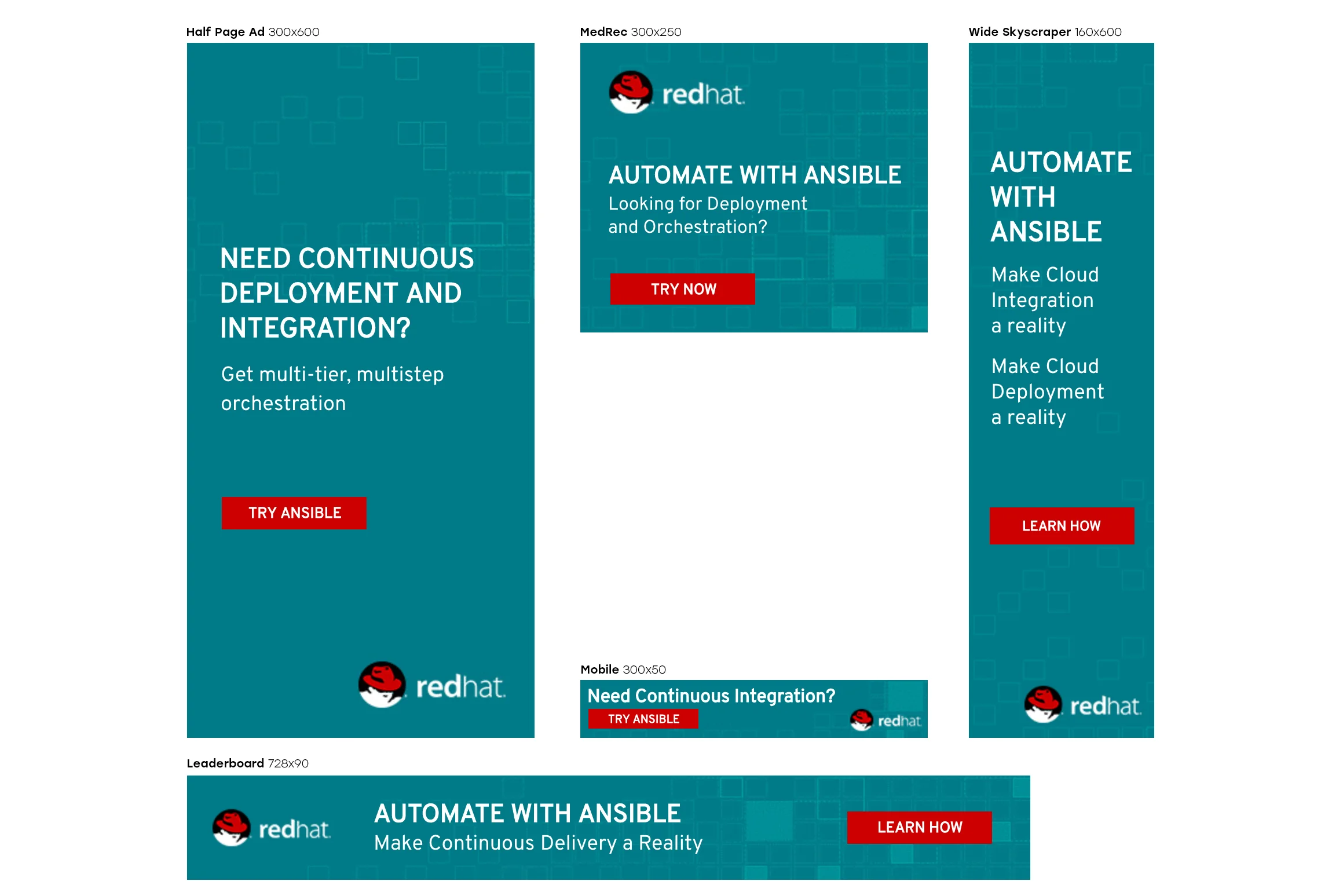This screenshot has width=1332, height=896.
Task: Click the 'Wide Skyscraper 160x600' label
Action: [1045, 32]
